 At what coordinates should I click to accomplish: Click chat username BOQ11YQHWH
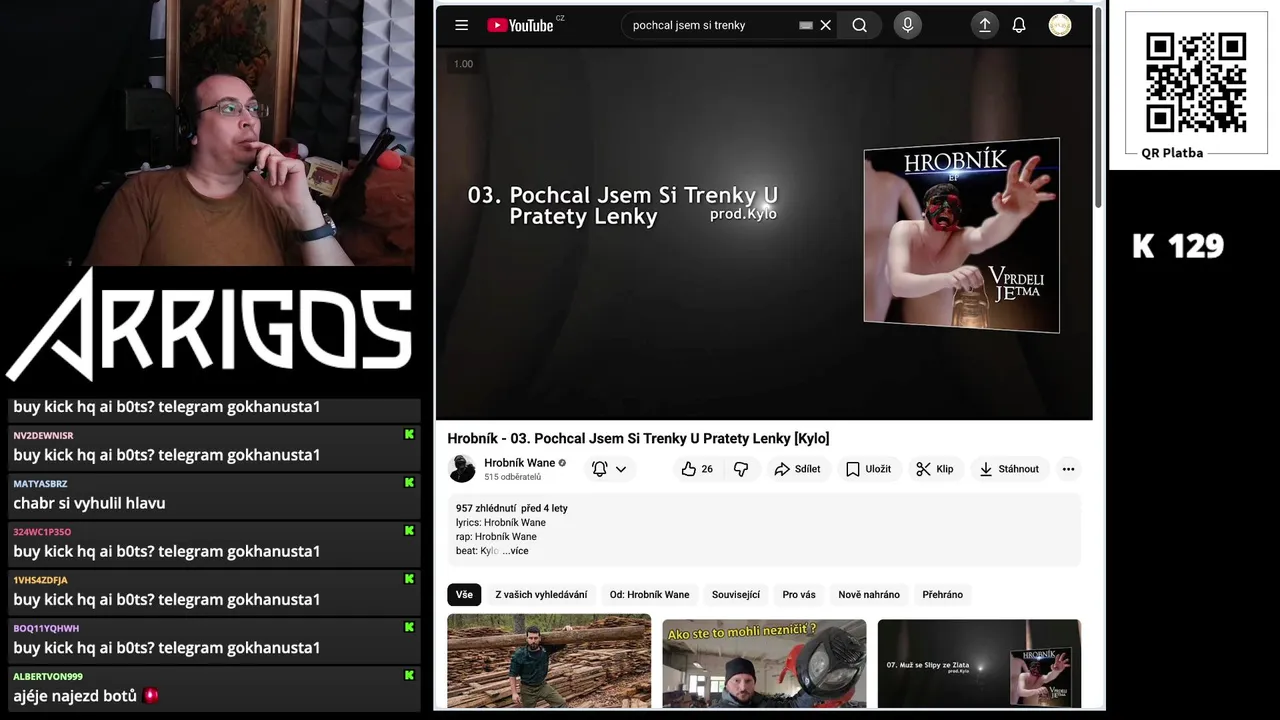[46, 628]
